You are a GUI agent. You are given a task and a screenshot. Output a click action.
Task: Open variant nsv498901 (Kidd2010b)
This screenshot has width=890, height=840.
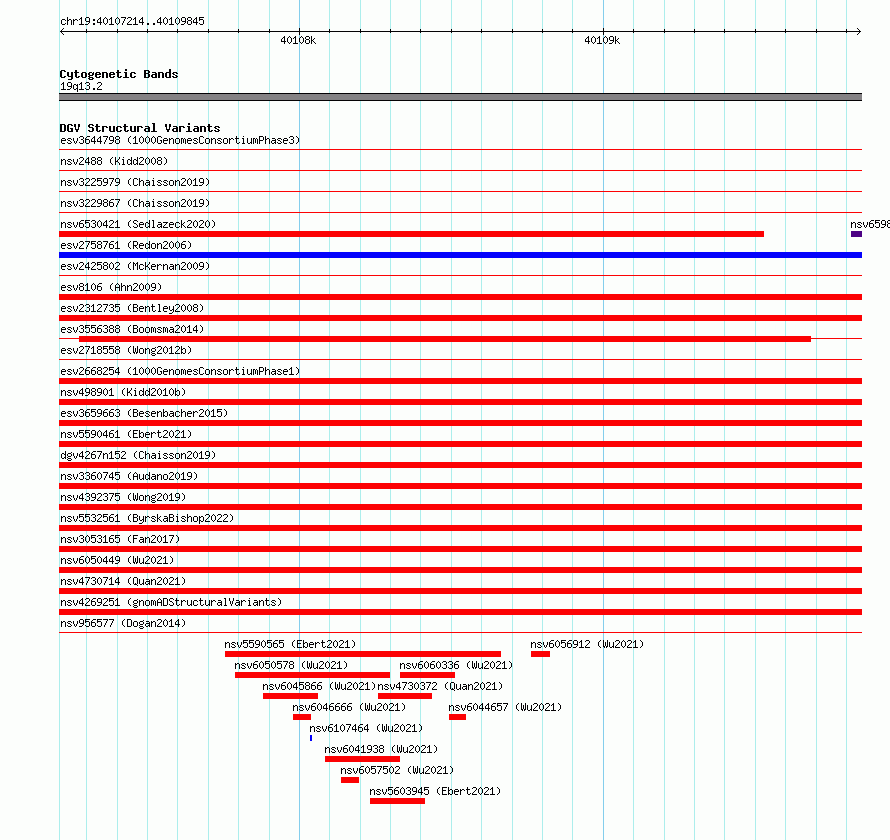(x=123, y=392)
